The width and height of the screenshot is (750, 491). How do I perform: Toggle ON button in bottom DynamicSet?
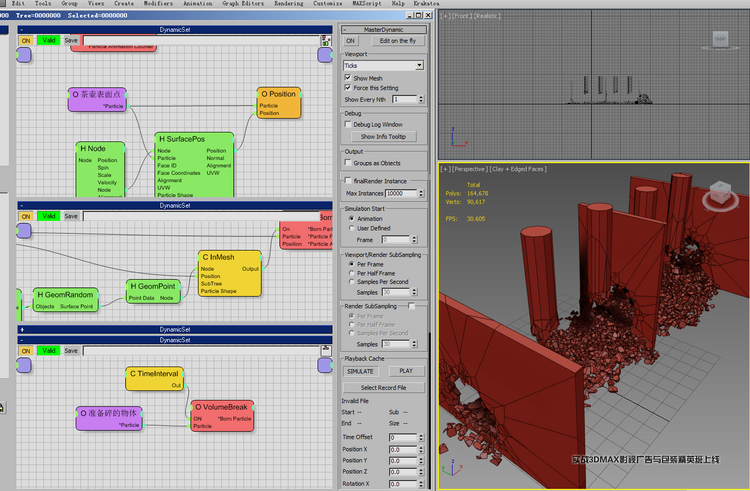tap(26, 350)
